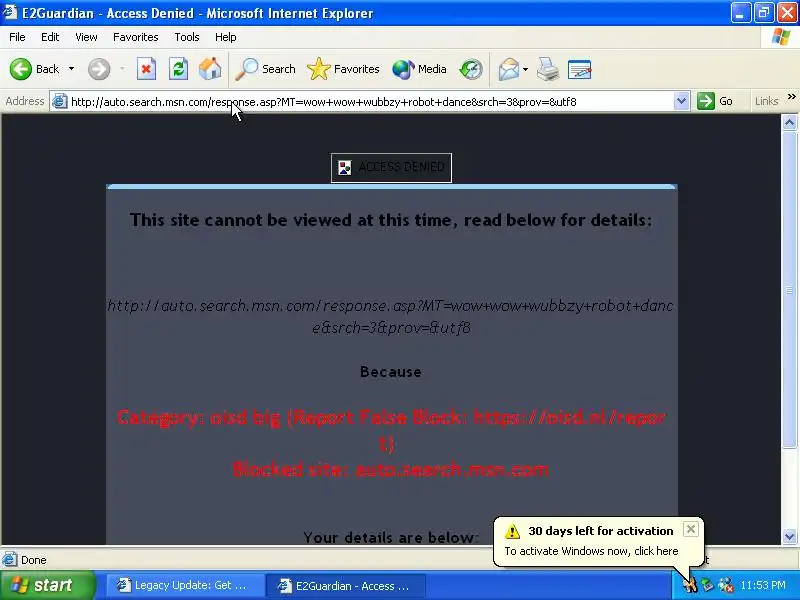Open the Forward history dropdown arrow
Image resolution: width=800 pixels, height=600 pixels.
tap(122, 69)
